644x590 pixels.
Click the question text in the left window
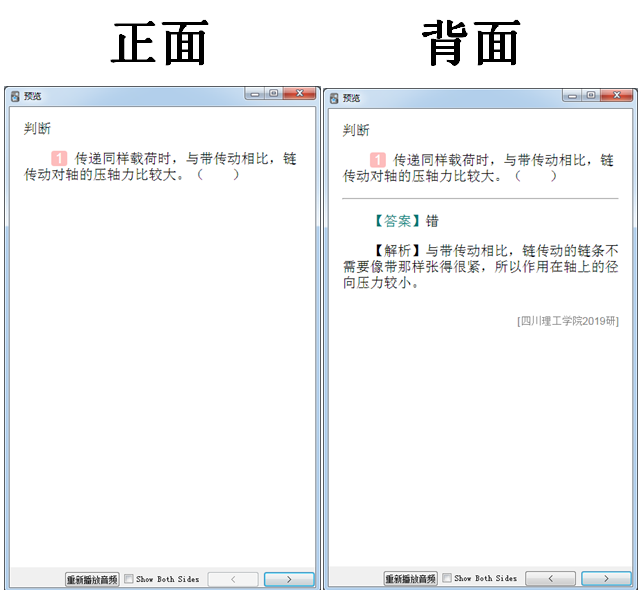(x=160, y=167)
